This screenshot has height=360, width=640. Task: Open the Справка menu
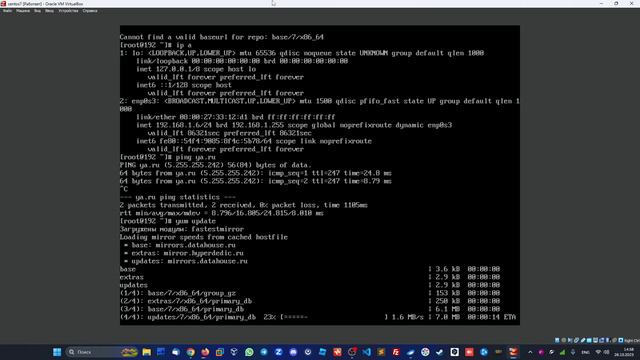coord(90,11)
